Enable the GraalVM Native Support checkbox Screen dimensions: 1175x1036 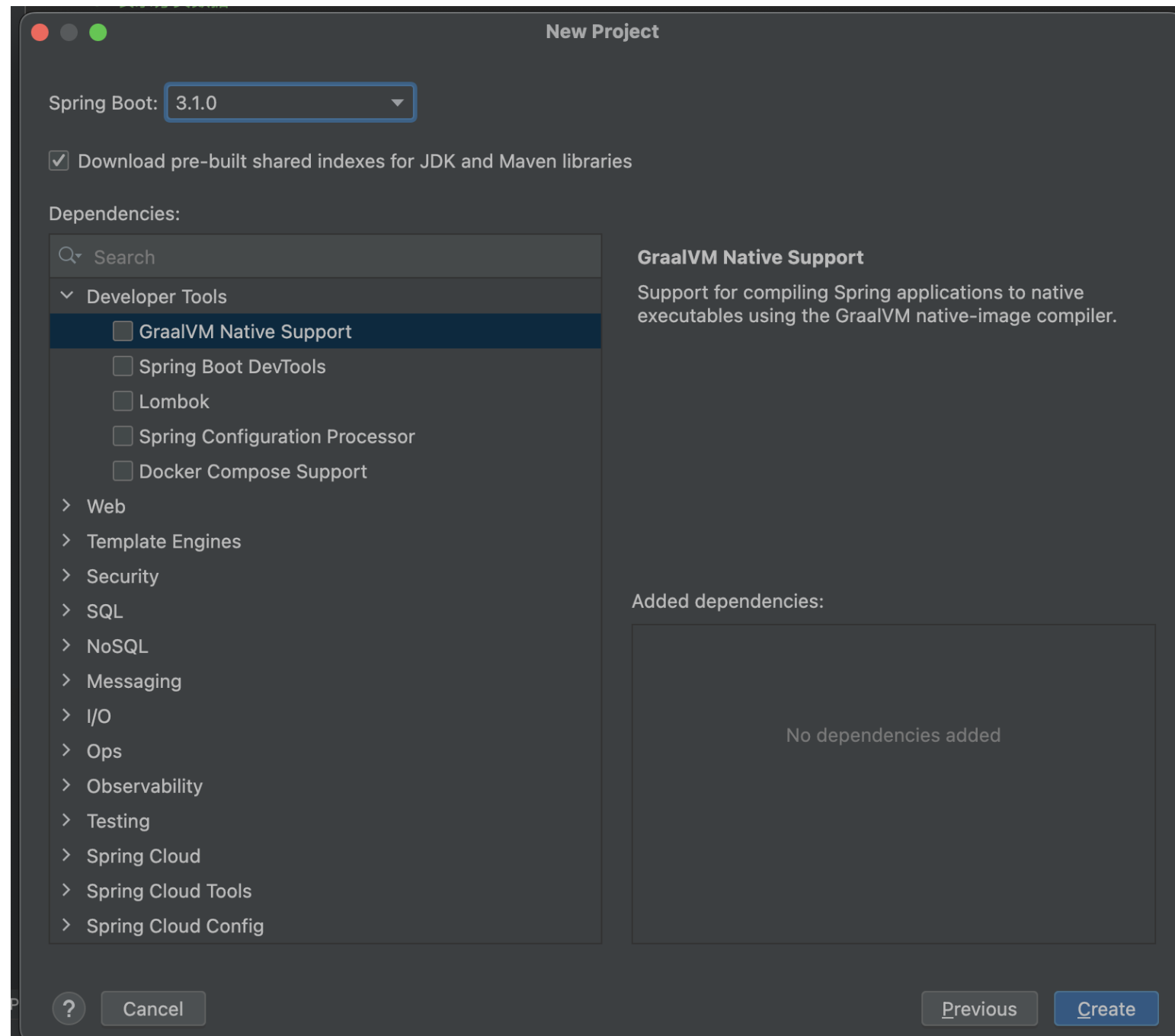(123, 331)
